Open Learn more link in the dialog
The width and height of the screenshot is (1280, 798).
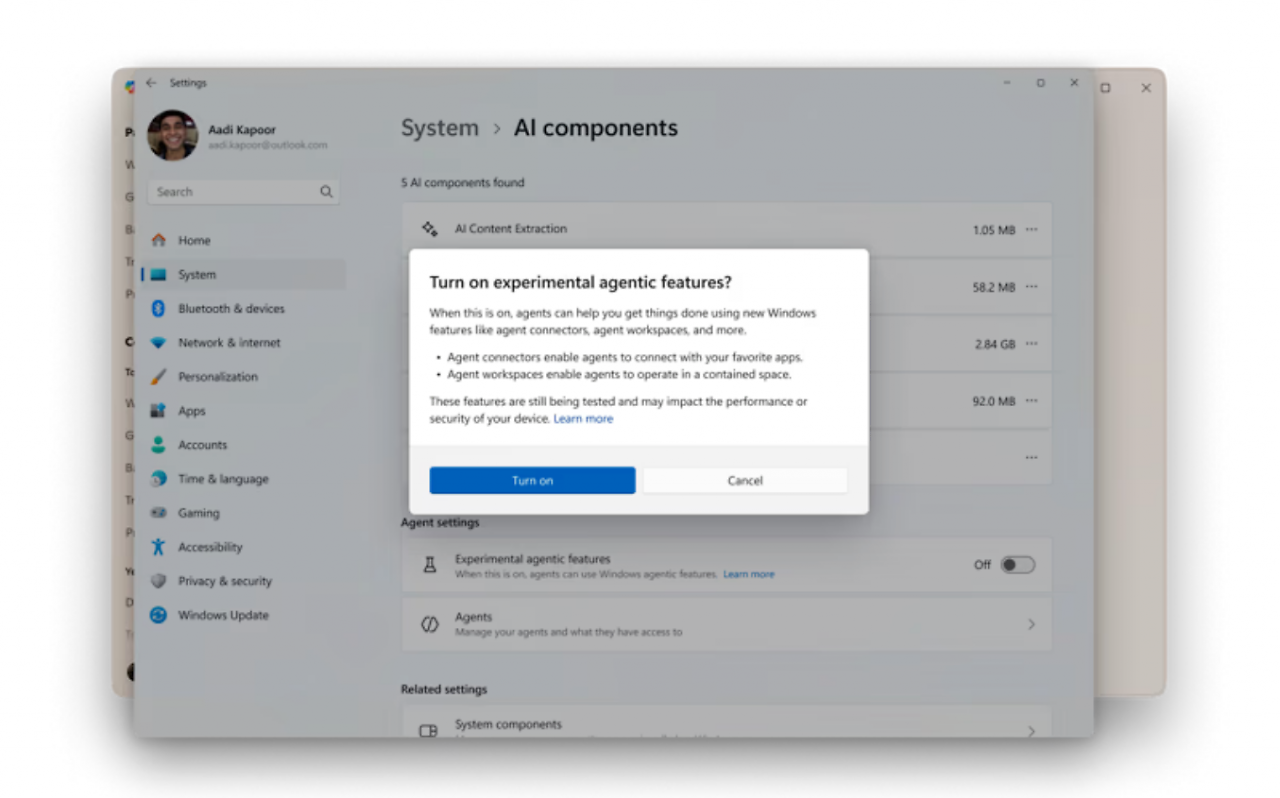click(x=583, y=419)
